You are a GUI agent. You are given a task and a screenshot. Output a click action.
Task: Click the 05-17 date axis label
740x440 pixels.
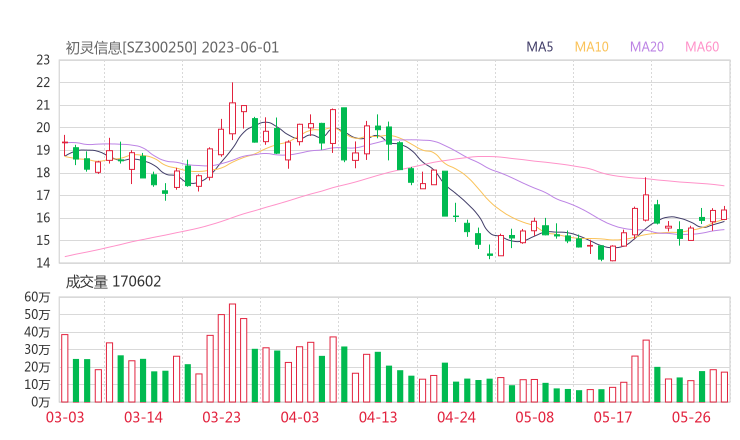613,417
